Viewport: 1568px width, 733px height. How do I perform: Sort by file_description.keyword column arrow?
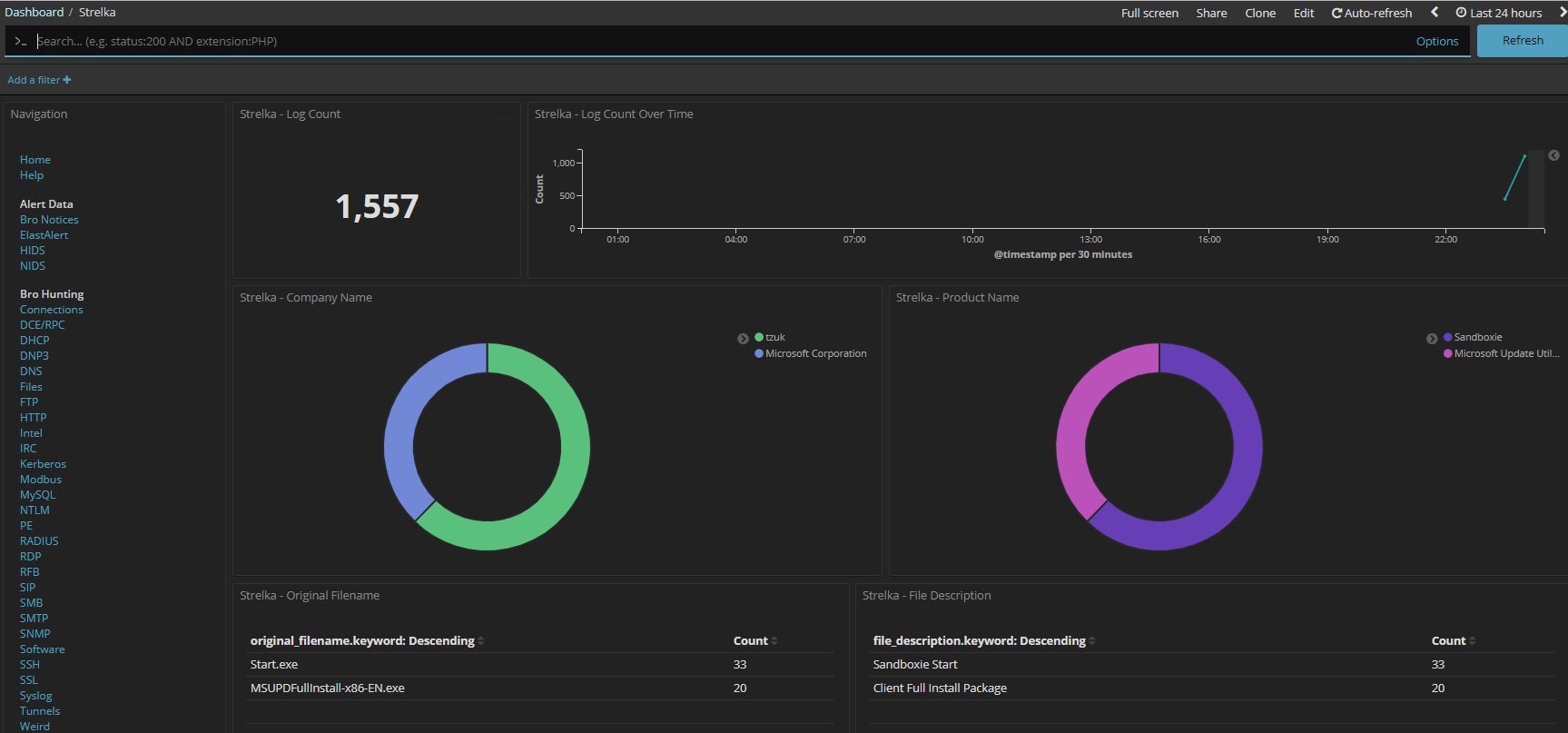[1092, 641]
